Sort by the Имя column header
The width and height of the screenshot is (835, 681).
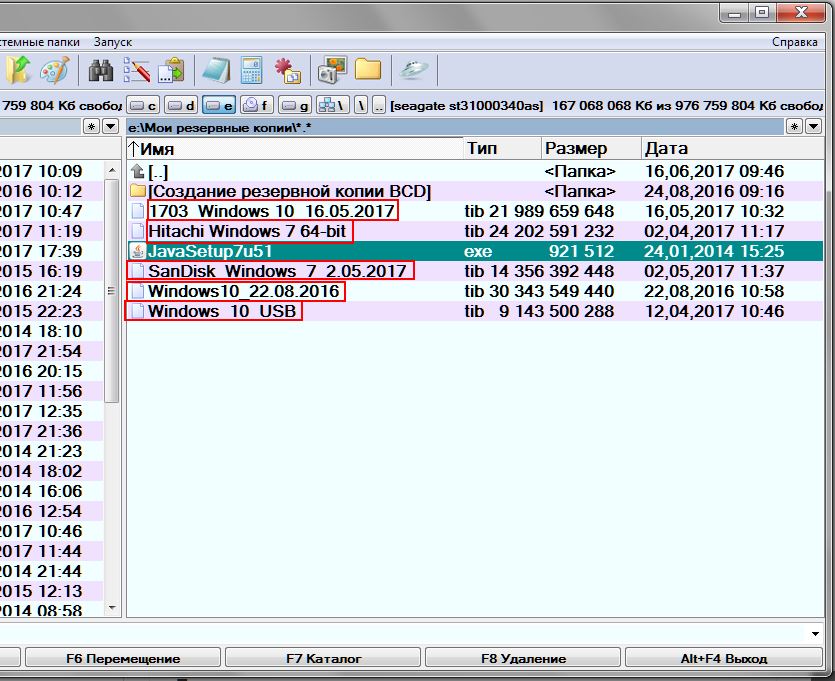click(294, 149)
